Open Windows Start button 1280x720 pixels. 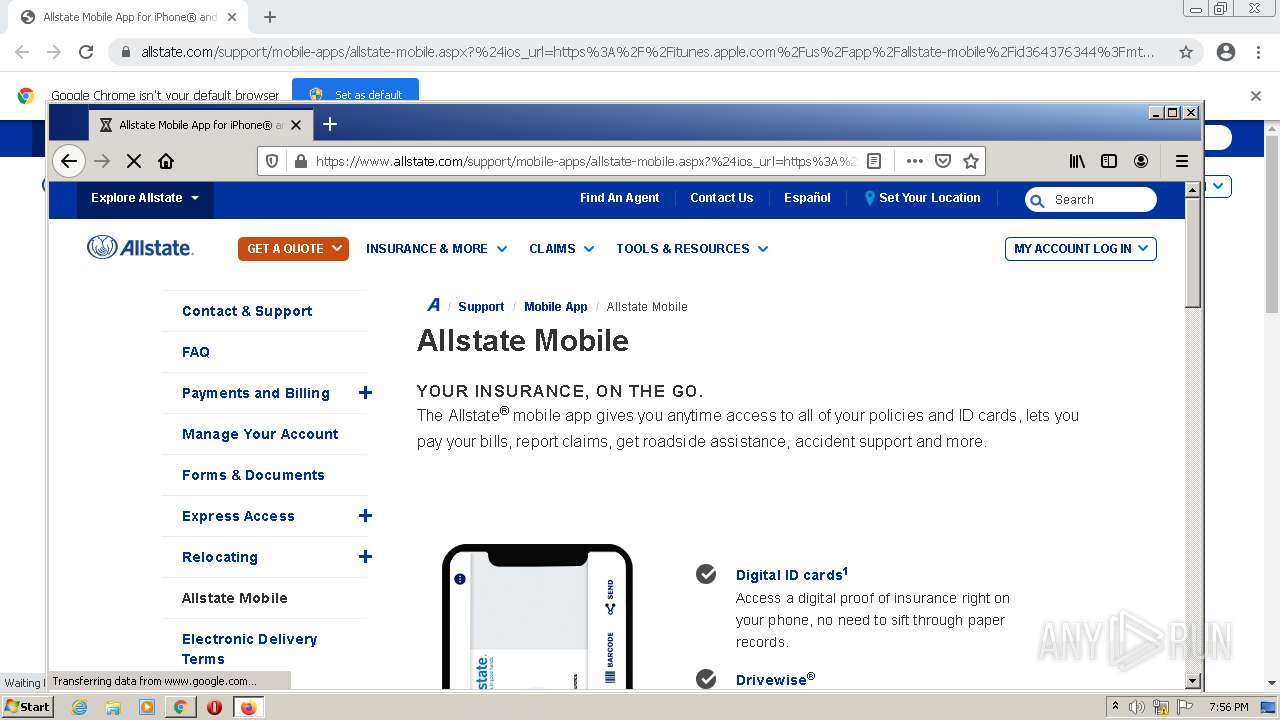coord(27,706)
